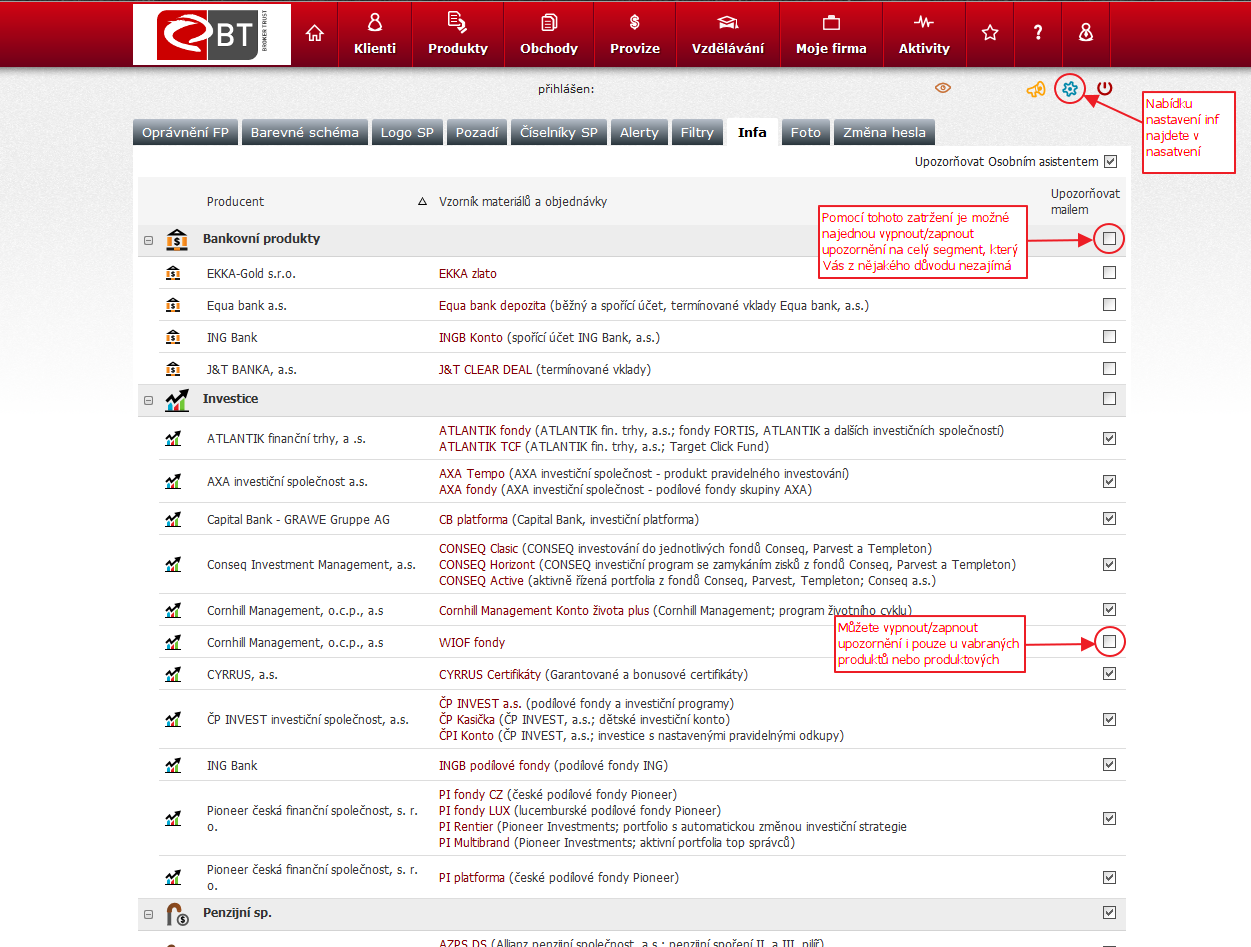Click the Penzijní sp. cane icon
The width and height of the screenshot is (1251, 947).
click(x=176, y=914)
